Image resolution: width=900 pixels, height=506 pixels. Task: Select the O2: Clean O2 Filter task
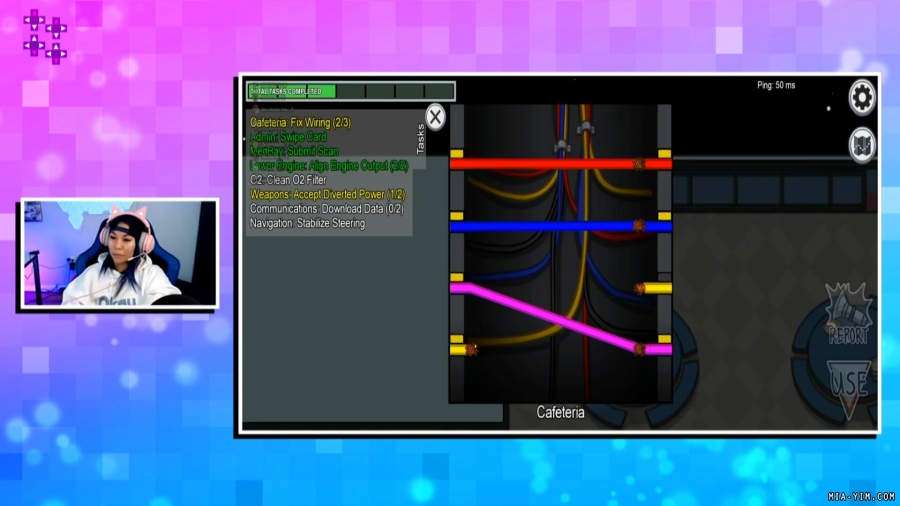288,180
